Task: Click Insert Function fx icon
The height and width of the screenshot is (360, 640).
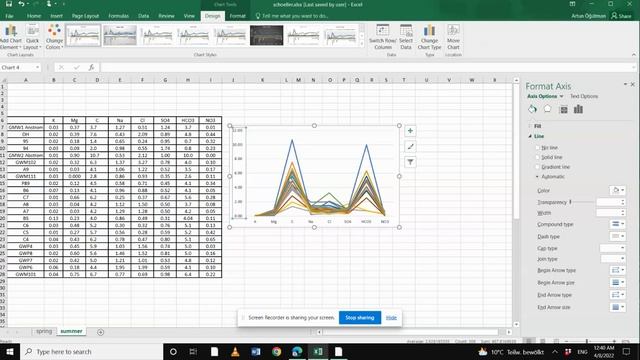Action: (x=91, y=67)
